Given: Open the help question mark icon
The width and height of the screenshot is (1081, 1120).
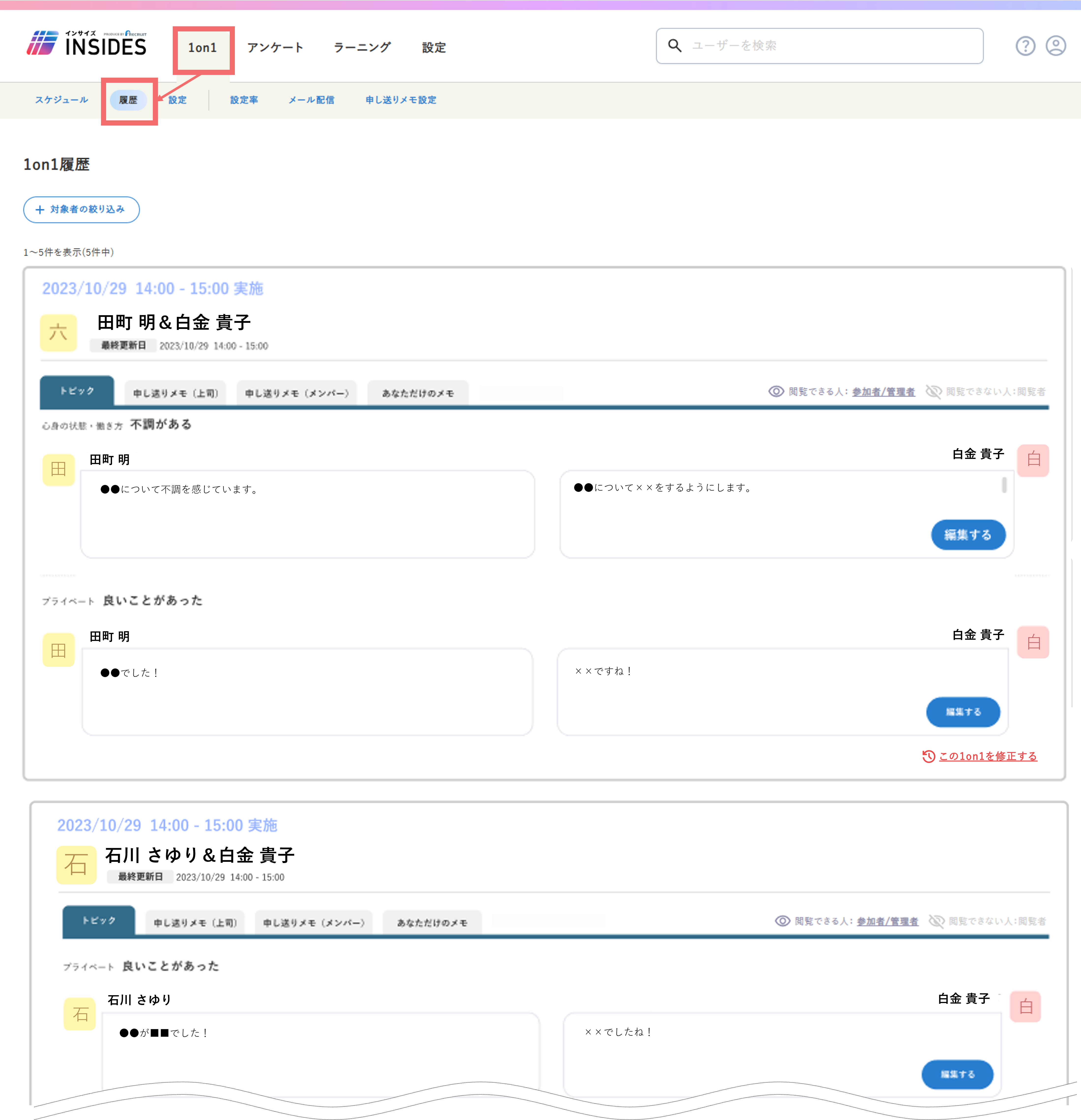Looking at the screenshot, I should [1025, 46].
